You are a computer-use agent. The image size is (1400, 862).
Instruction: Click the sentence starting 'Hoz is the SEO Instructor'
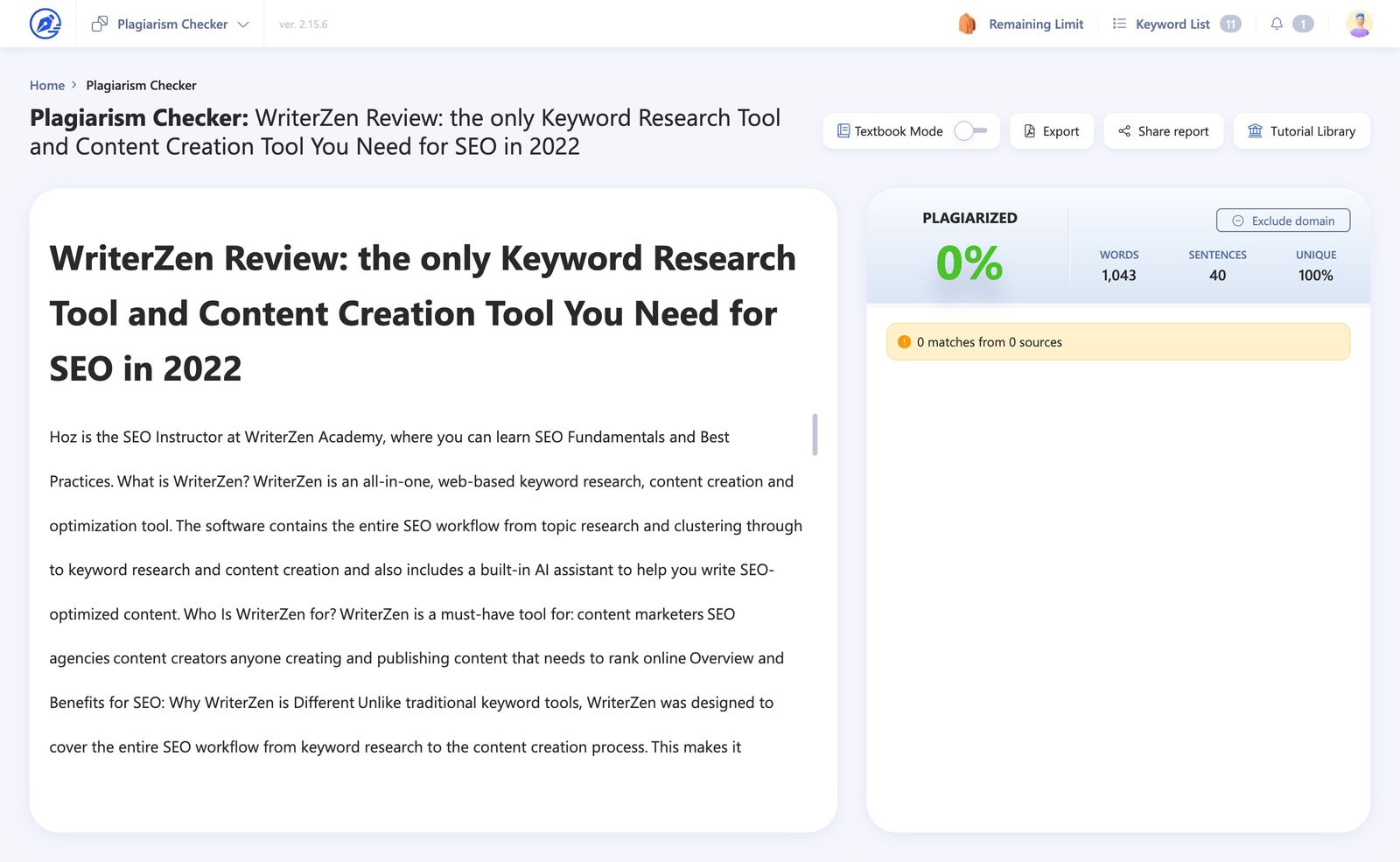click(389, 459)
